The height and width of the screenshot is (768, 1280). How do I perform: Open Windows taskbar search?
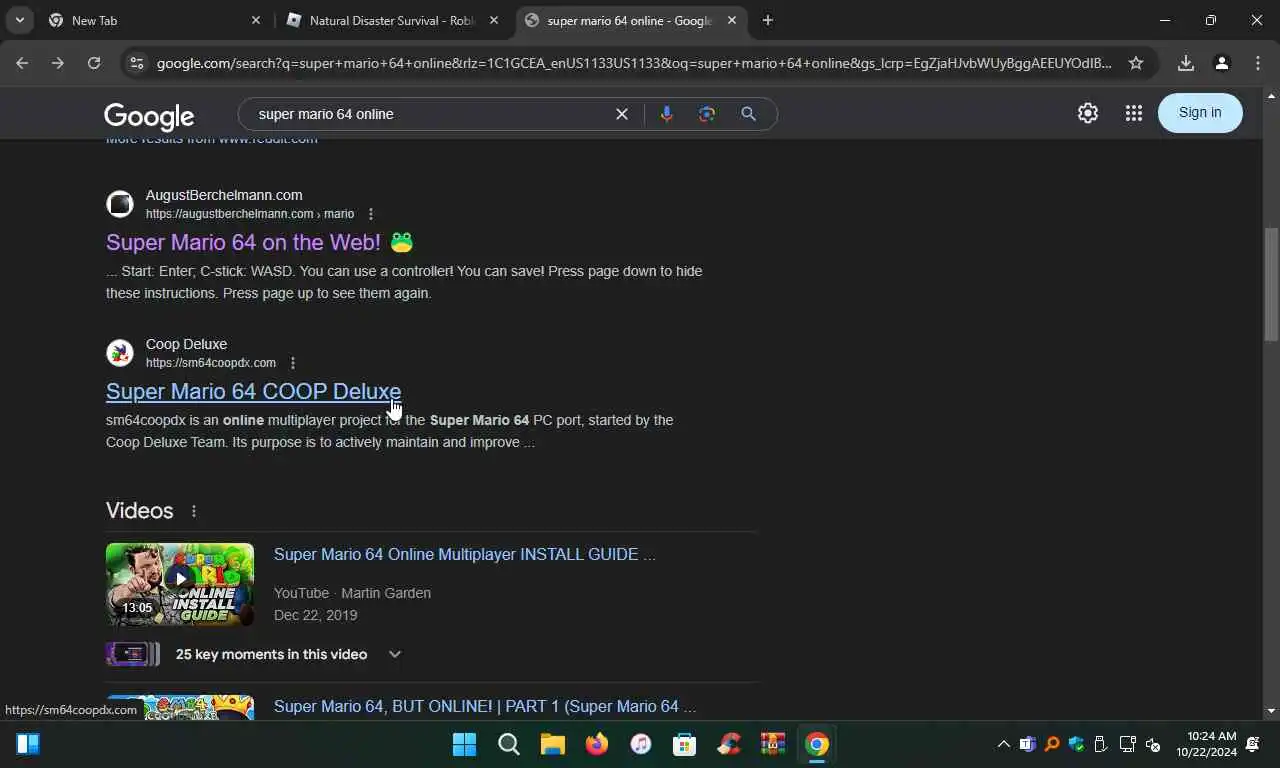pos(509,744)
